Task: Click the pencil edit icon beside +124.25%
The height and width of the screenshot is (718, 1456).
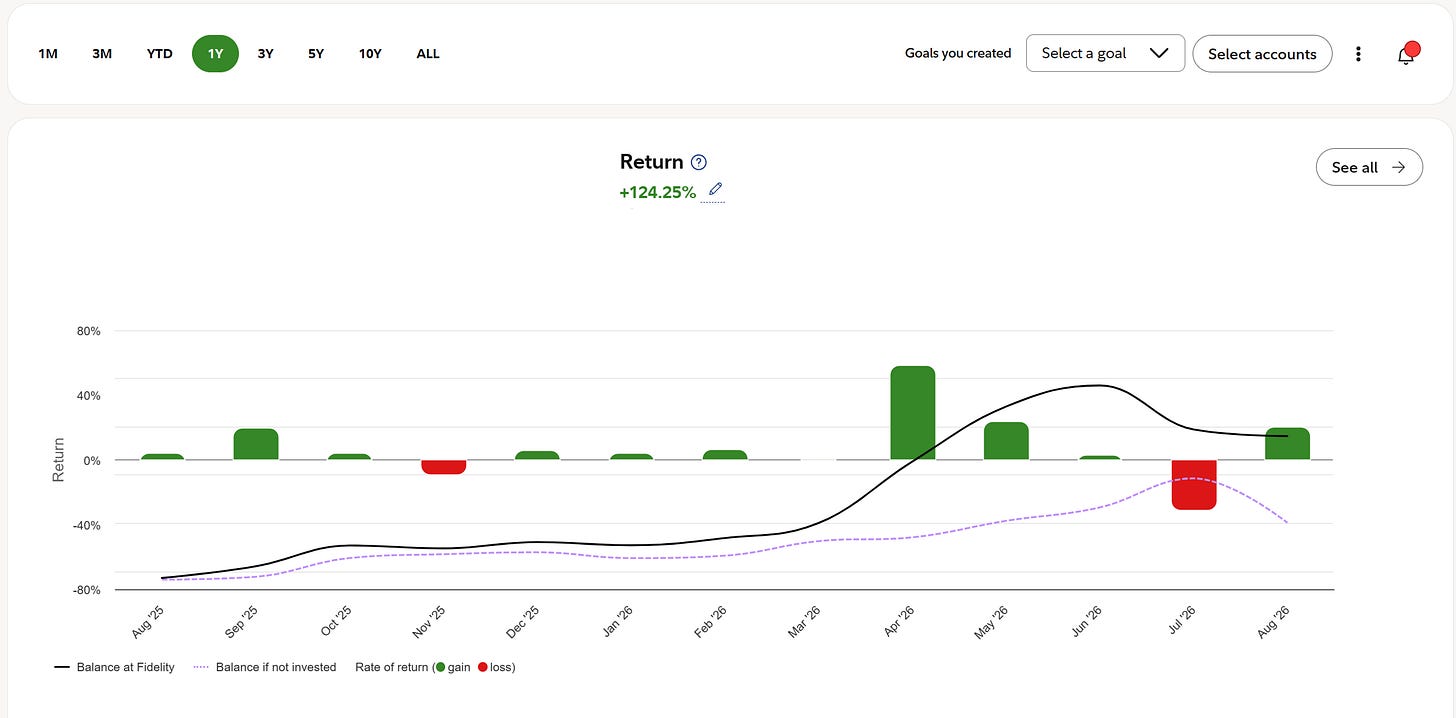Action: 714,189
